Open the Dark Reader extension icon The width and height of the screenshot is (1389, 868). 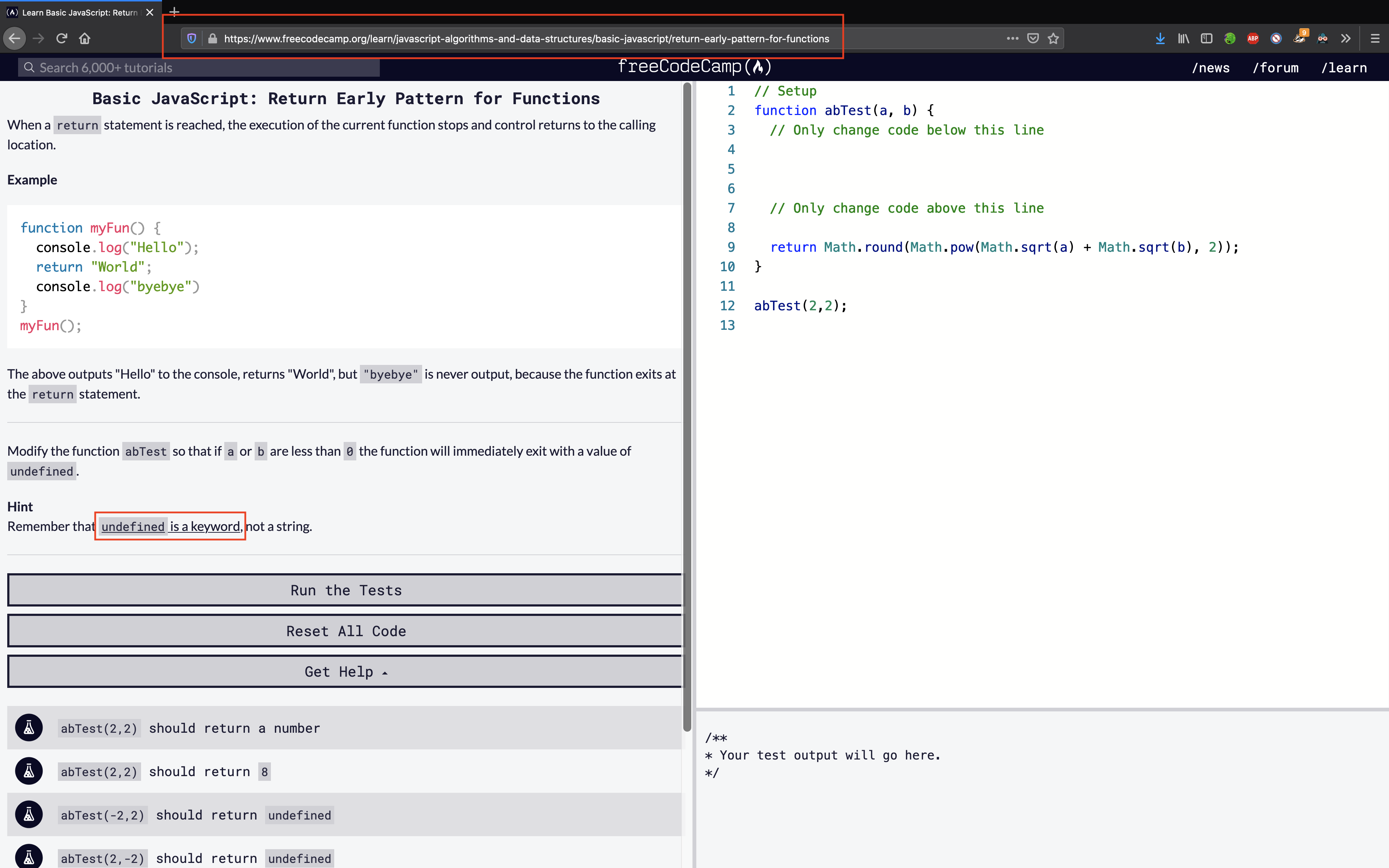pos(1323,38)
